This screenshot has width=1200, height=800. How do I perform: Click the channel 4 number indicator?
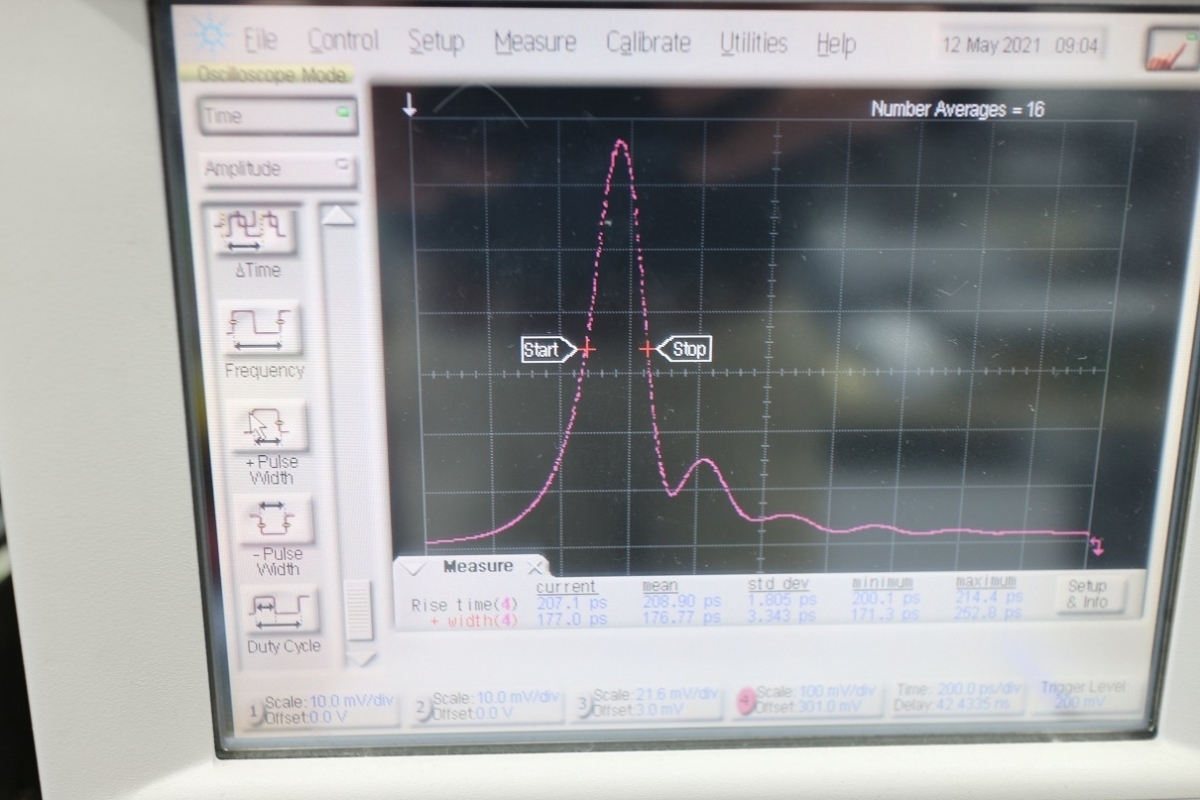[x=744, y=701]
